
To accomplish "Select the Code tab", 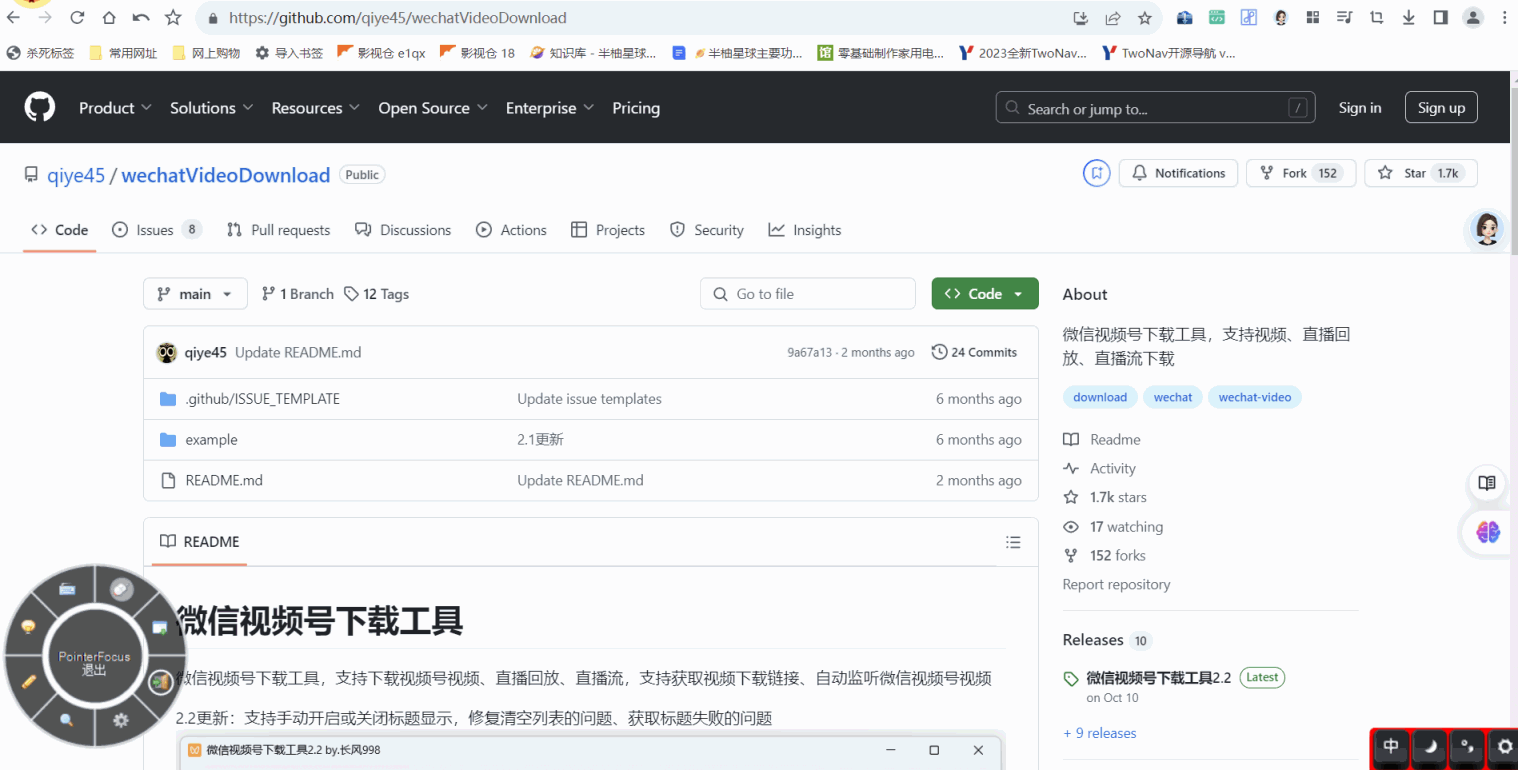I will coord(60,230).
